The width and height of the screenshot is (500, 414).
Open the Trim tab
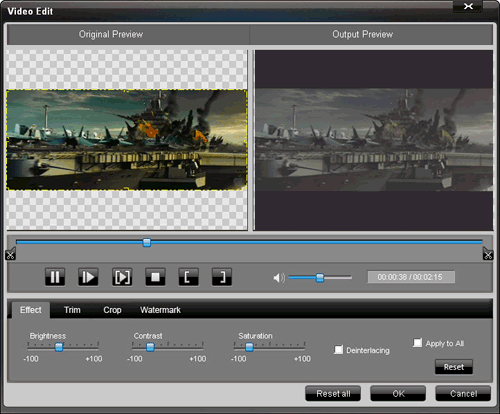(x=72, y=310)
